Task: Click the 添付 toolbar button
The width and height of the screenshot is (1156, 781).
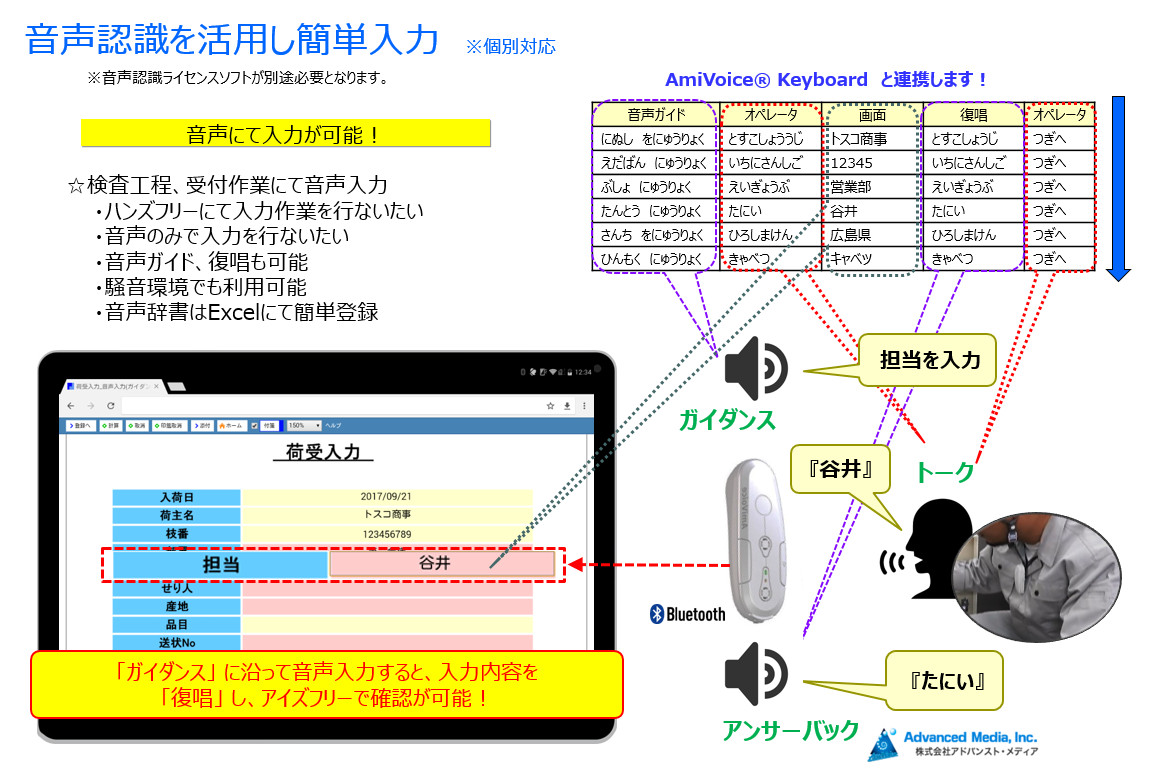Action: tap(202, 426)
